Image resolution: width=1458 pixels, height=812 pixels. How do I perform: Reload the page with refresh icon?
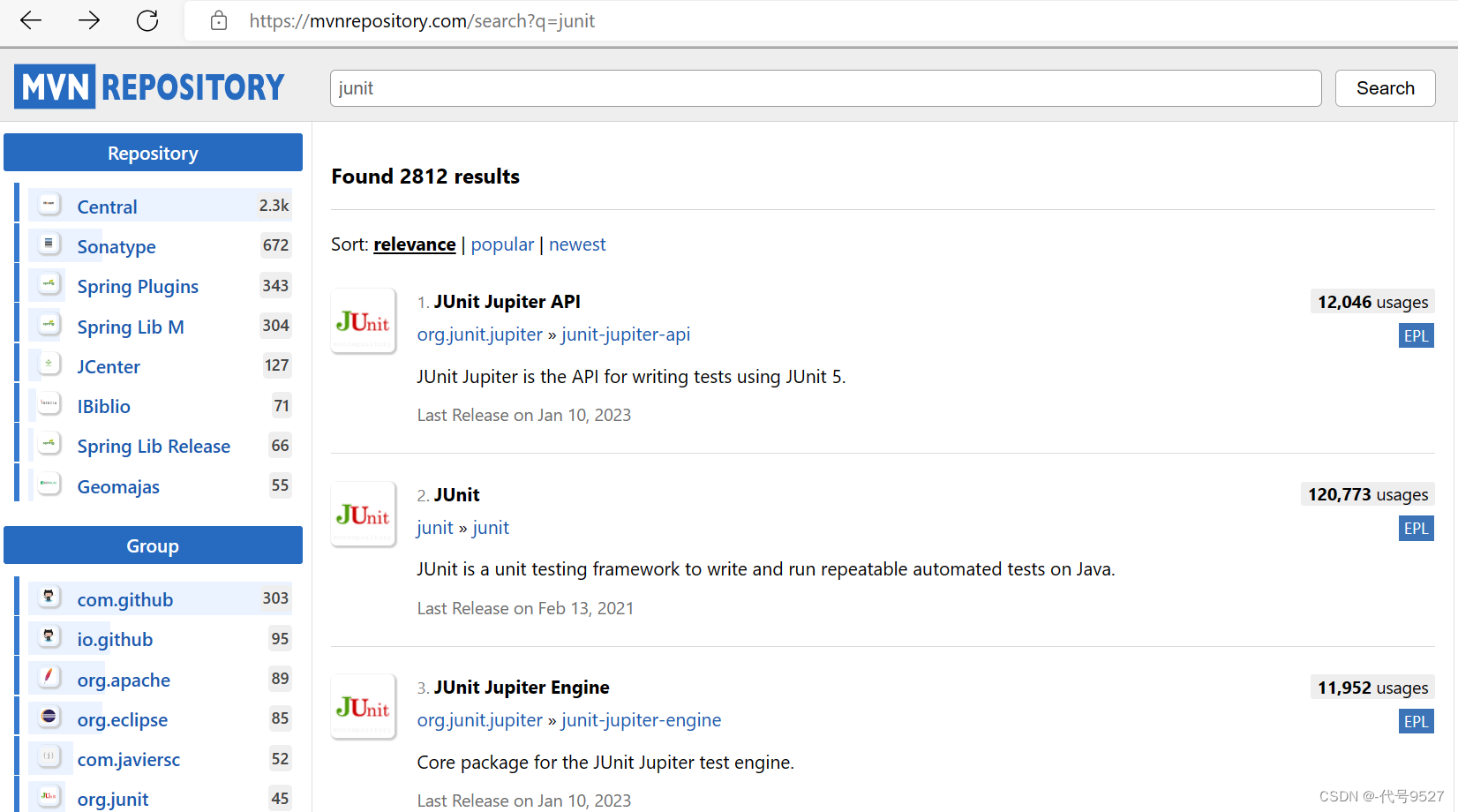(147, 20)
